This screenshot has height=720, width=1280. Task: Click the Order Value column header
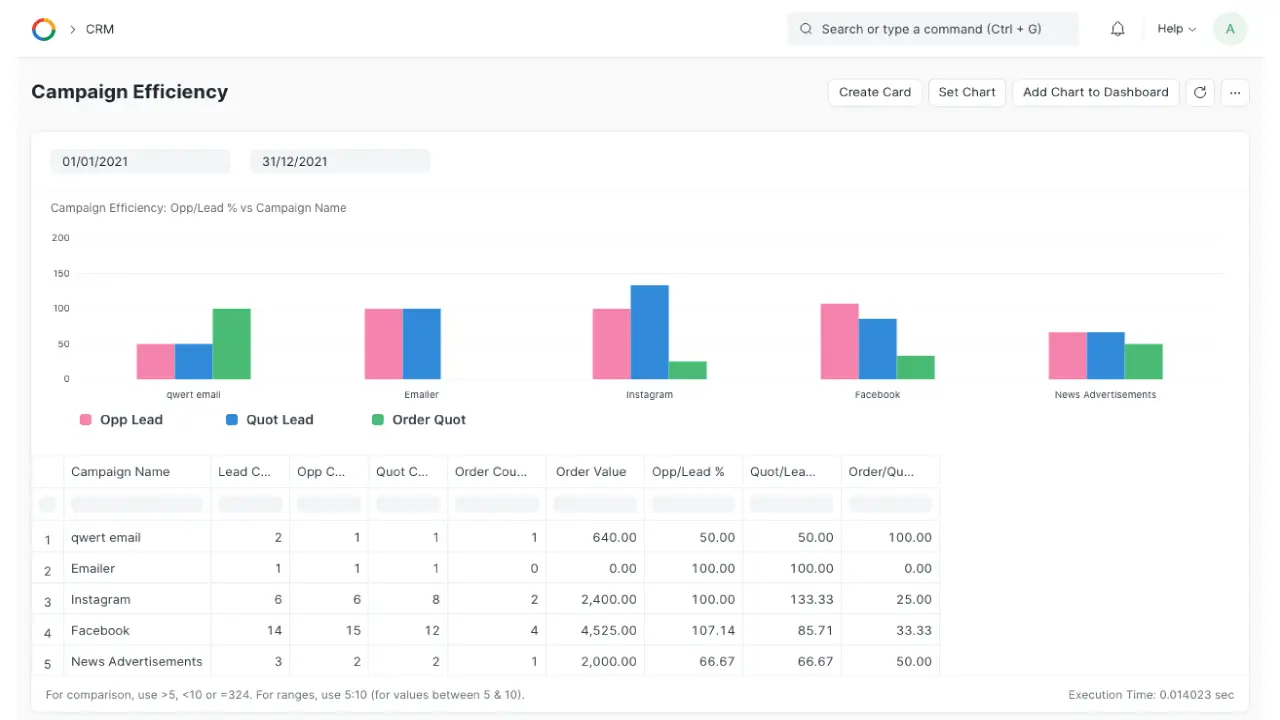591,471
